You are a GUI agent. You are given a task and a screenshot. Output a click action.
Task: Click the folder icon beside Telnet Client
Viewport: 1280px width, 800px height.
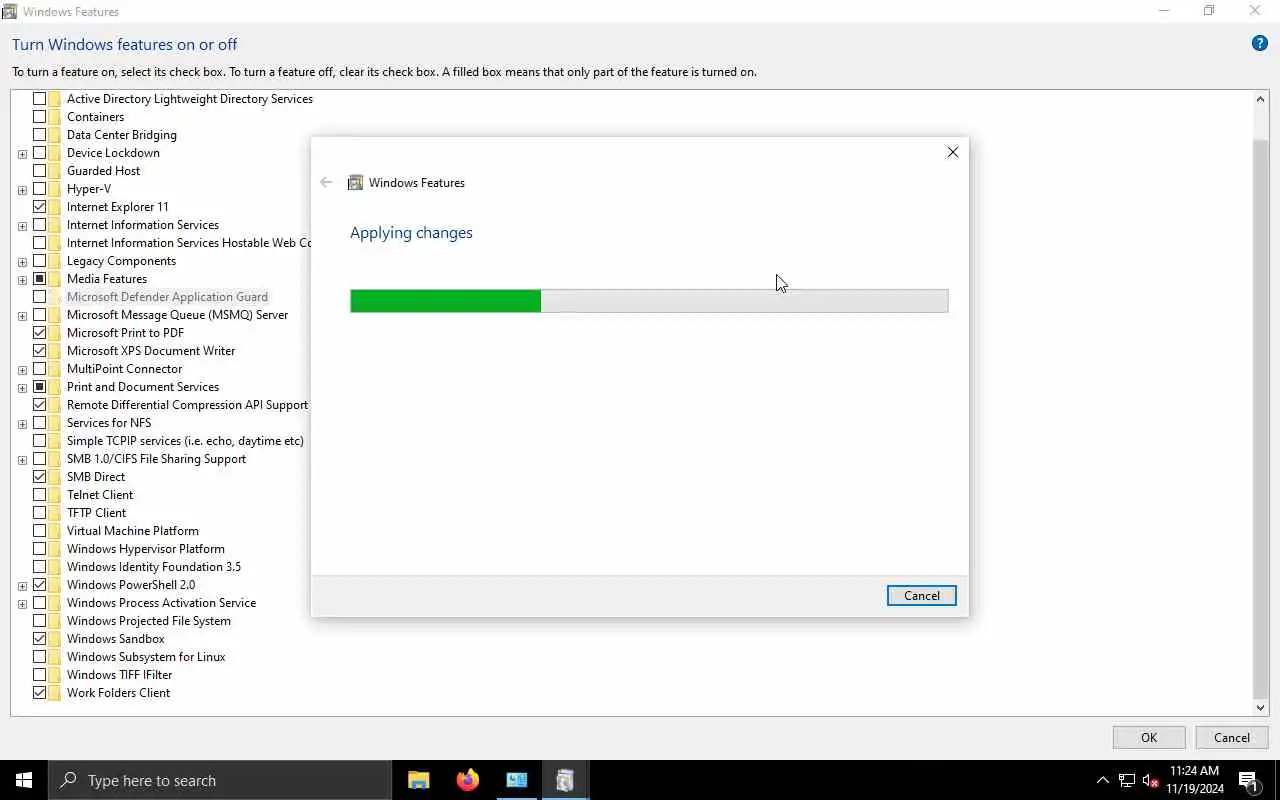[54, 495]
